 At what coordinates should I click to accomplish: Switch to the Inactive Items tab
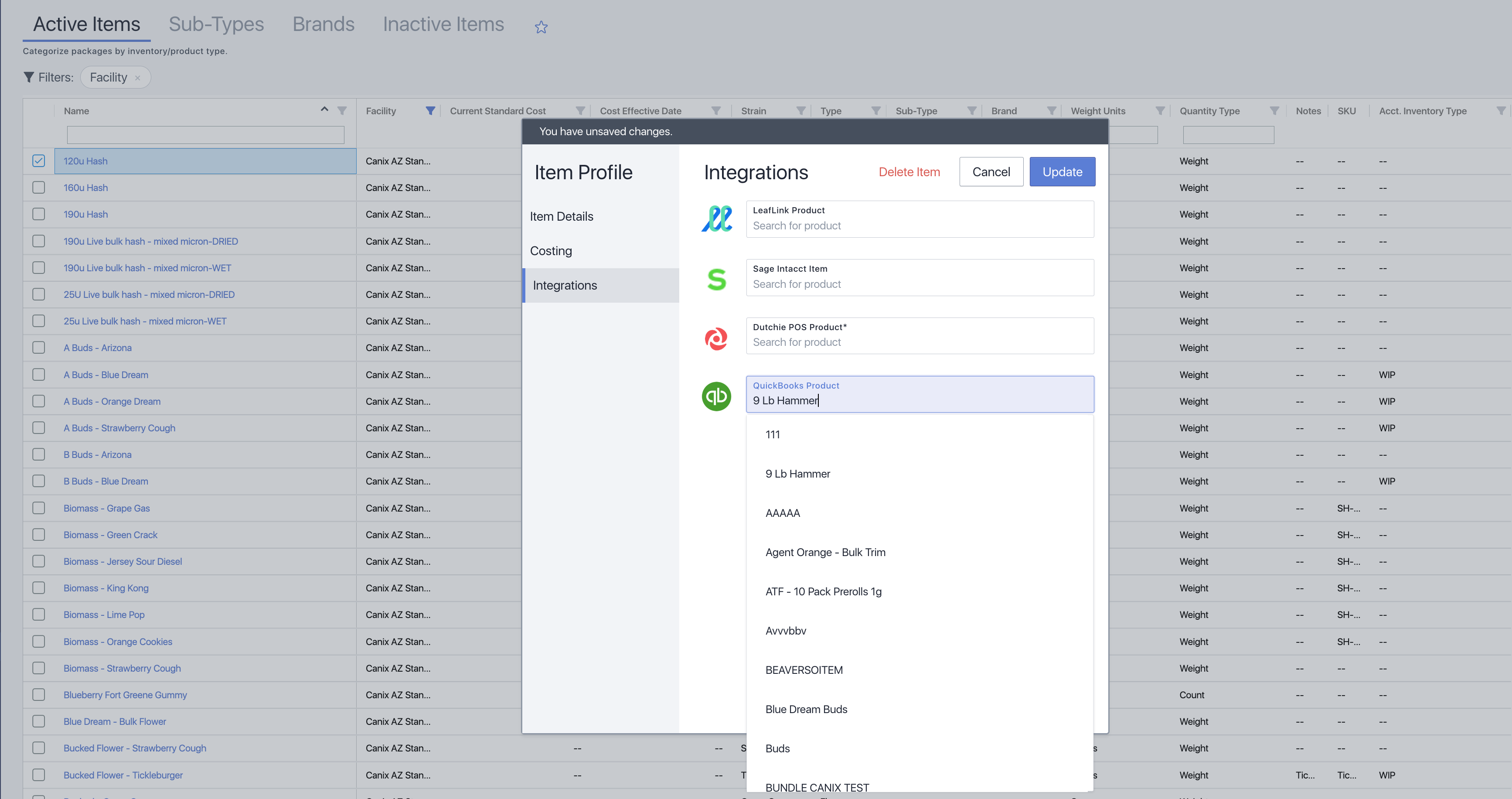pyautogui.click(x=443, y=24)
